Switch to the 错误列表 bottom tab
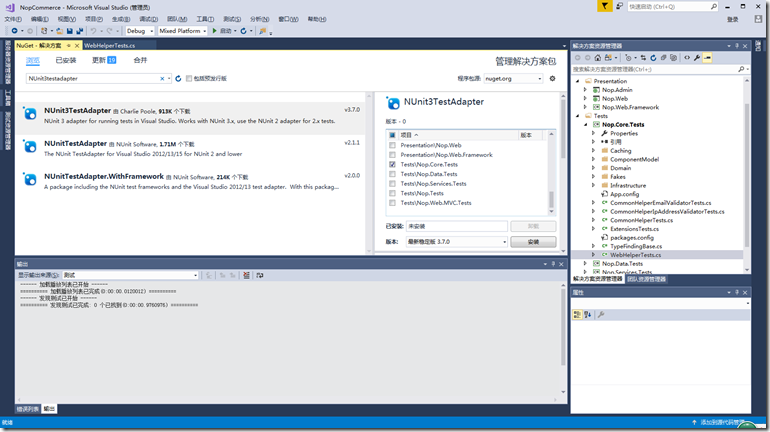 tap(28, 409)
